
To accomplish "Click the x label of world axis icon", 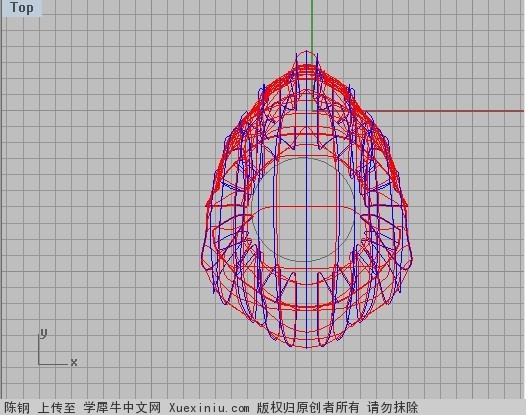I will pos(74,362).
